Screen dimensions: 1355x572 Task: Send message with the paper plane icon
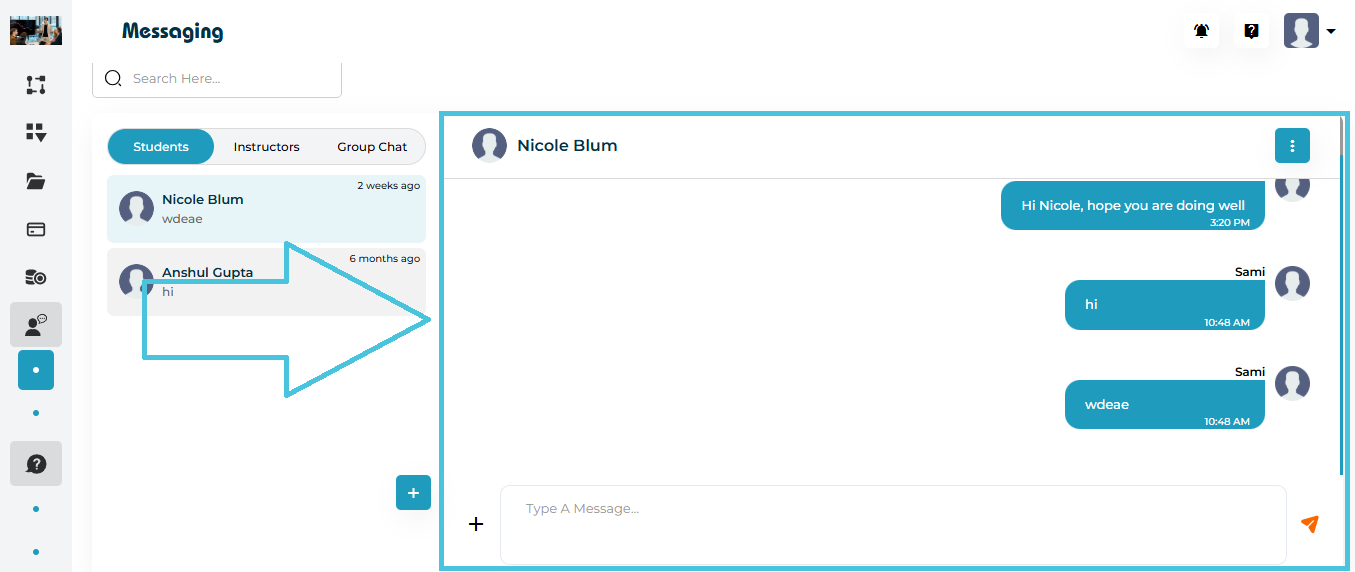[1309, 524]
